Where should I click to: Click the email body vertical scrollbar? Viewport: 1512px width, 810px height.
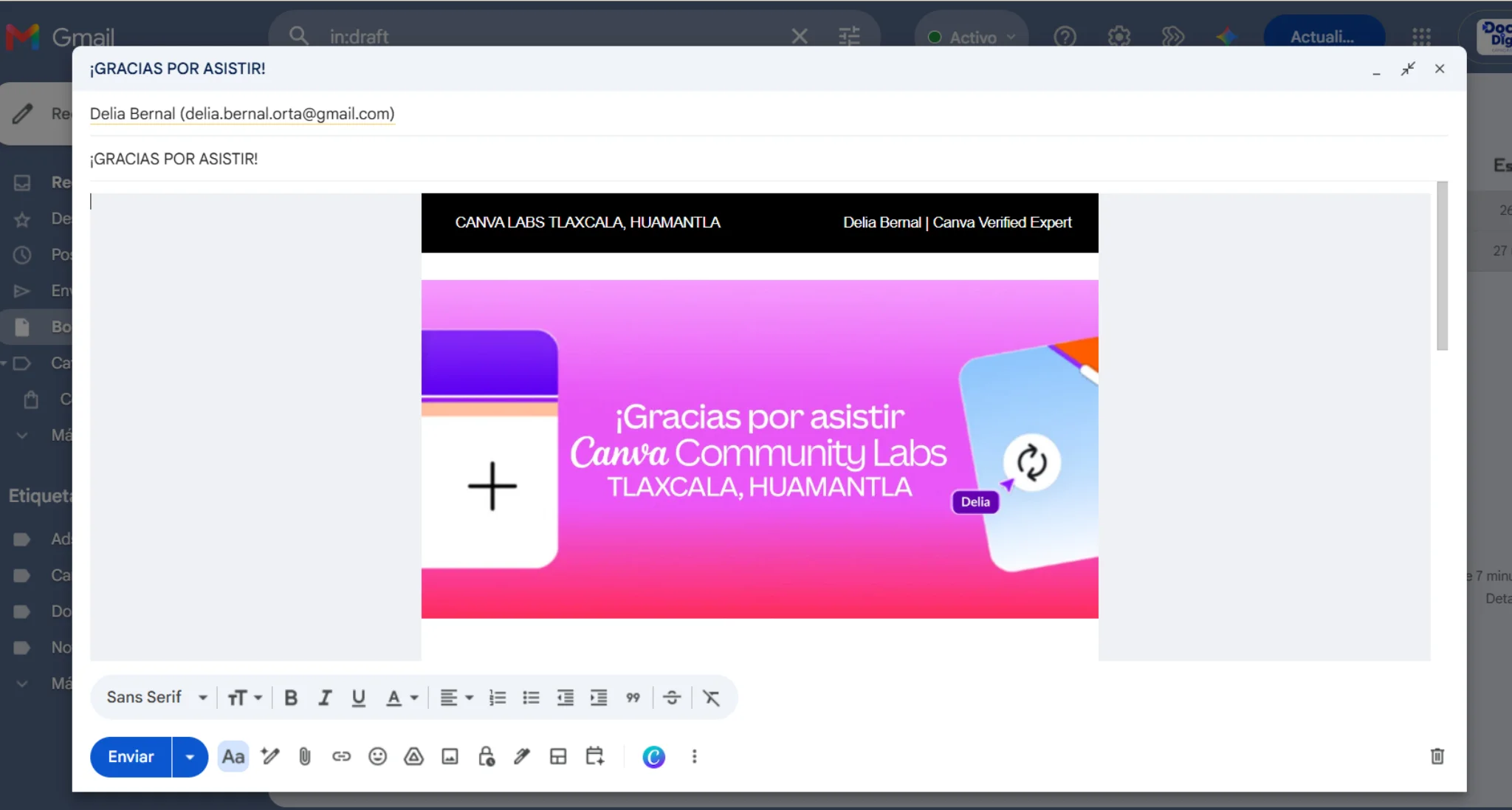[x=1442, y=266]
